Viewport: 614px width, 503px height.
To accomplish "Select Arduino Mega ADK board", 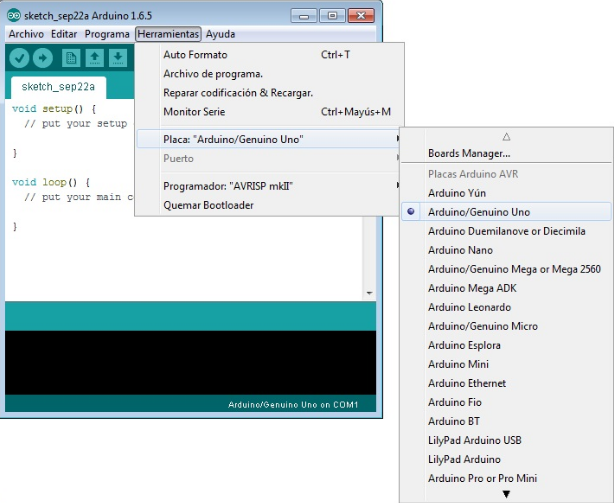I will (x=506, y=288).
